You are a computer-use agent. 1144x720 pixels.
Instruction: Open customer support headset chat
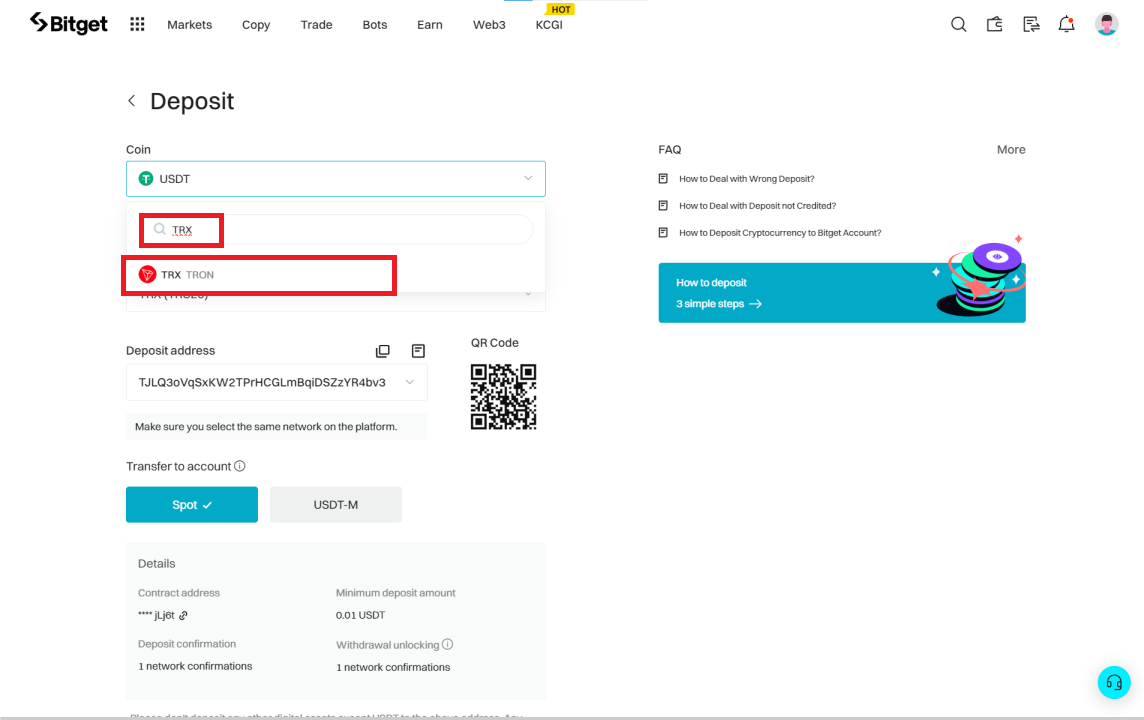[x=1114, y=683]
